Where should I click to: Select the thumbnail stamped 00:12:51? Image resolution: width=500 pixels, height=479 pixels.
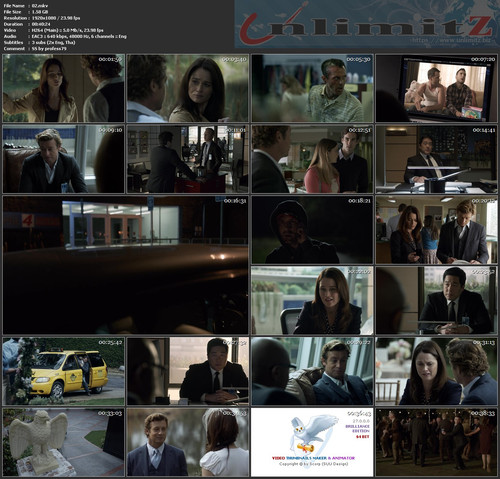[x=312, y=159]
